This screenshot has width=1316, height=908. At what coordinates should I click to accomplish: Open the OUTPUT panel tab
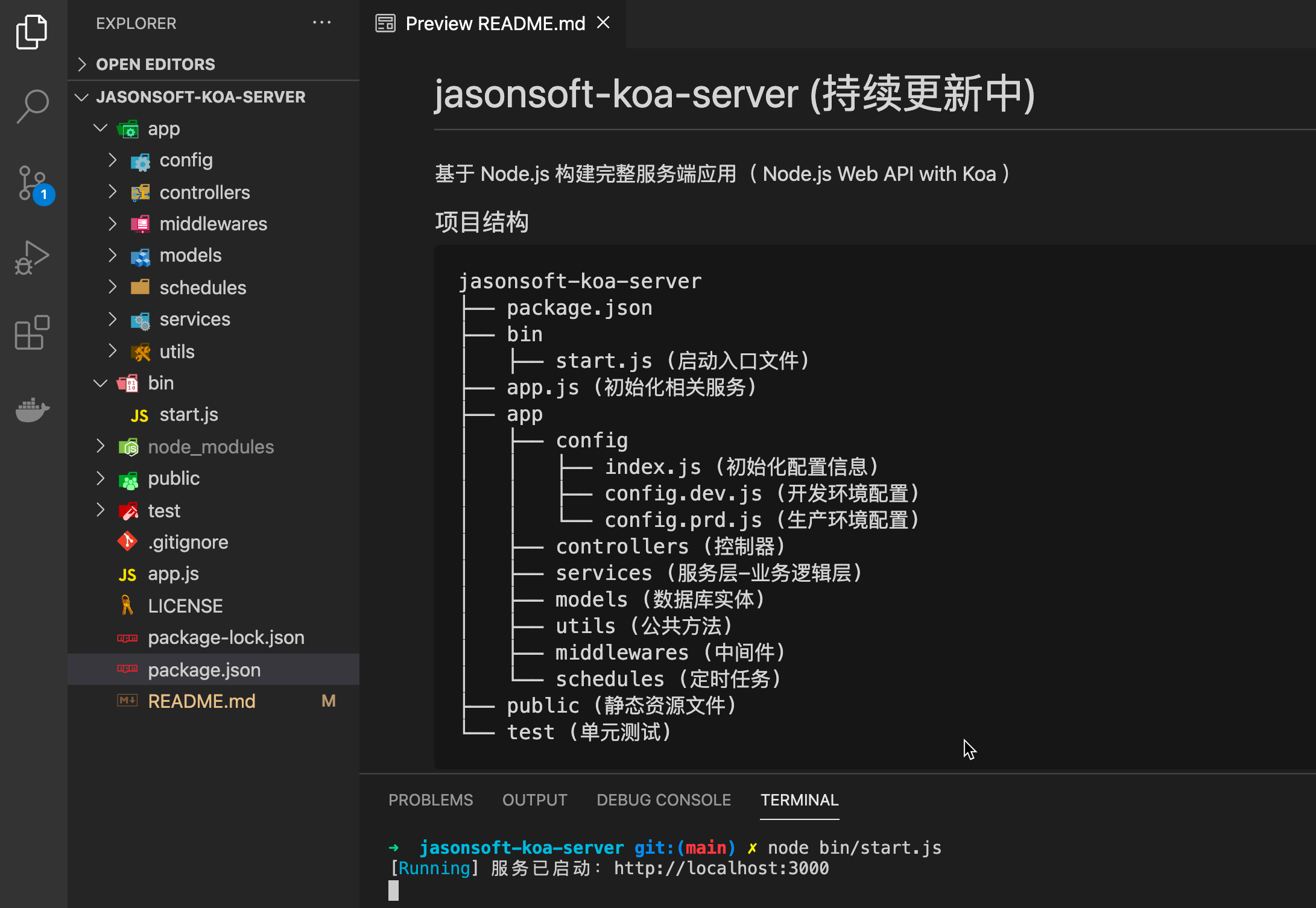click(x=534, y=799)
